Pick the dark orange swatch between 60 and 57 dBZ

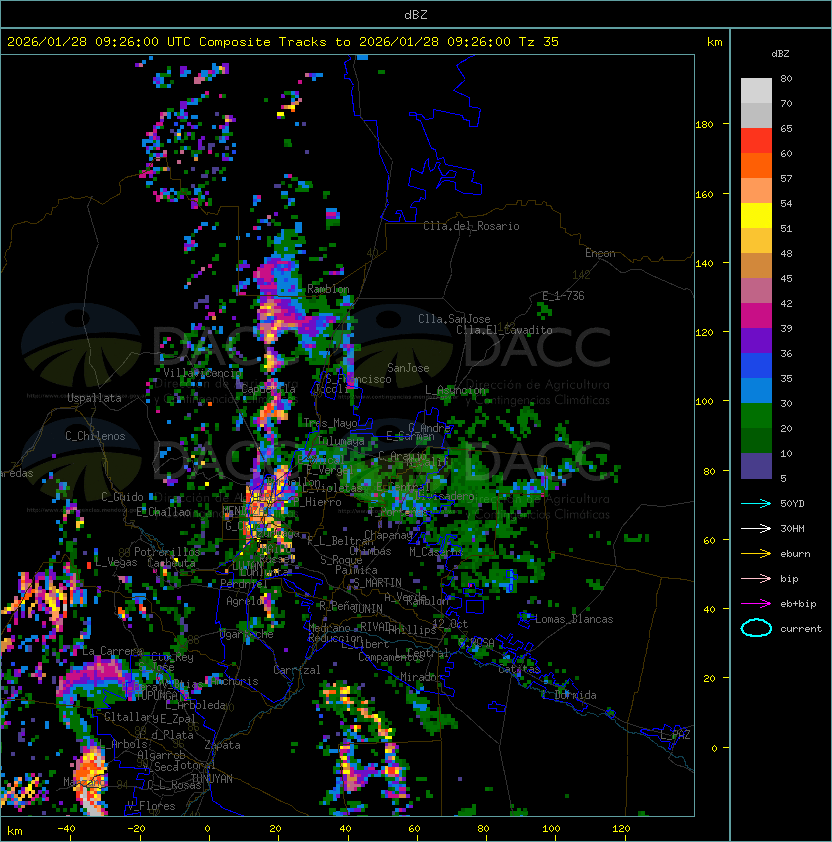pos(756,165)
